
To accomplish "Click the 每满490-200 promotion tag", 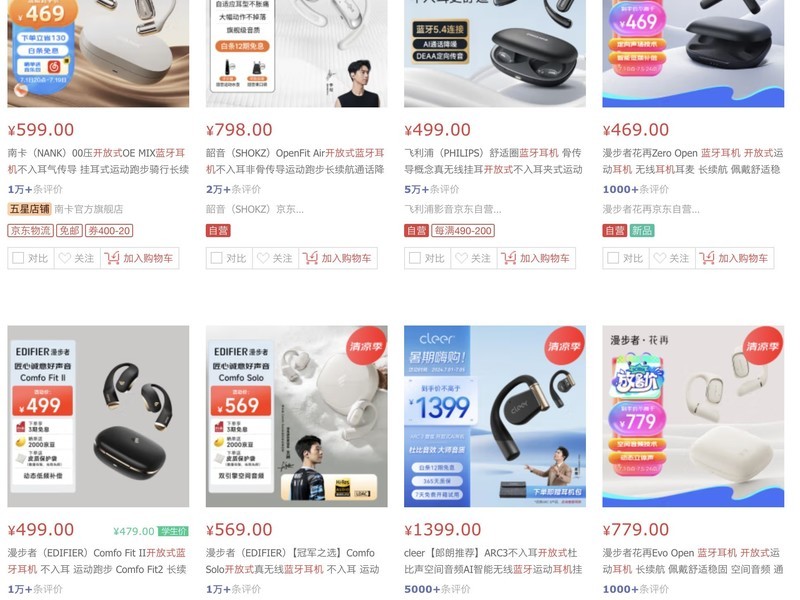I will [x=463, y=231].
